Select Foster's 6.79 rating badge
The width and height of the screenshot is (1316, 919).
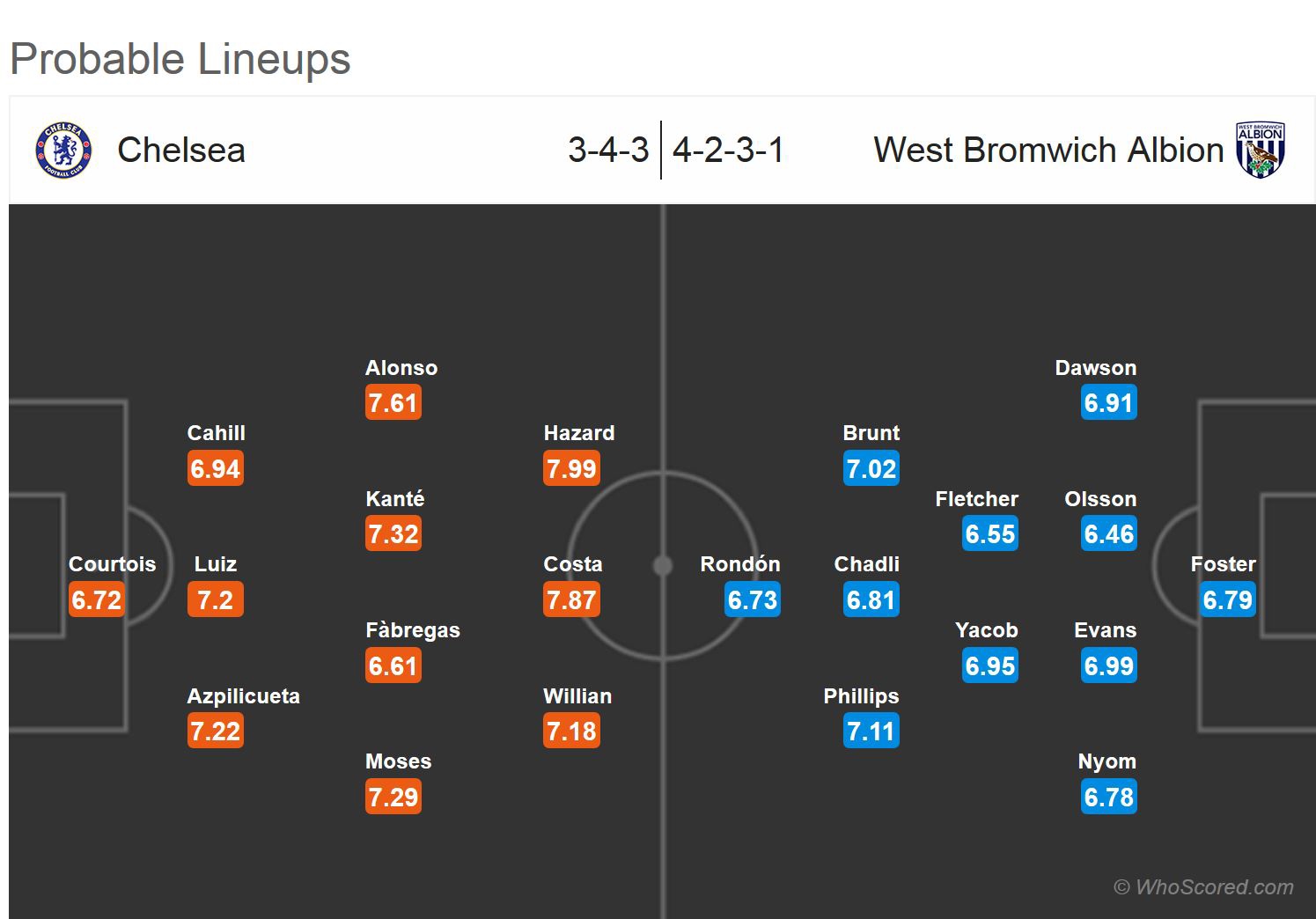pos(1227,599)
